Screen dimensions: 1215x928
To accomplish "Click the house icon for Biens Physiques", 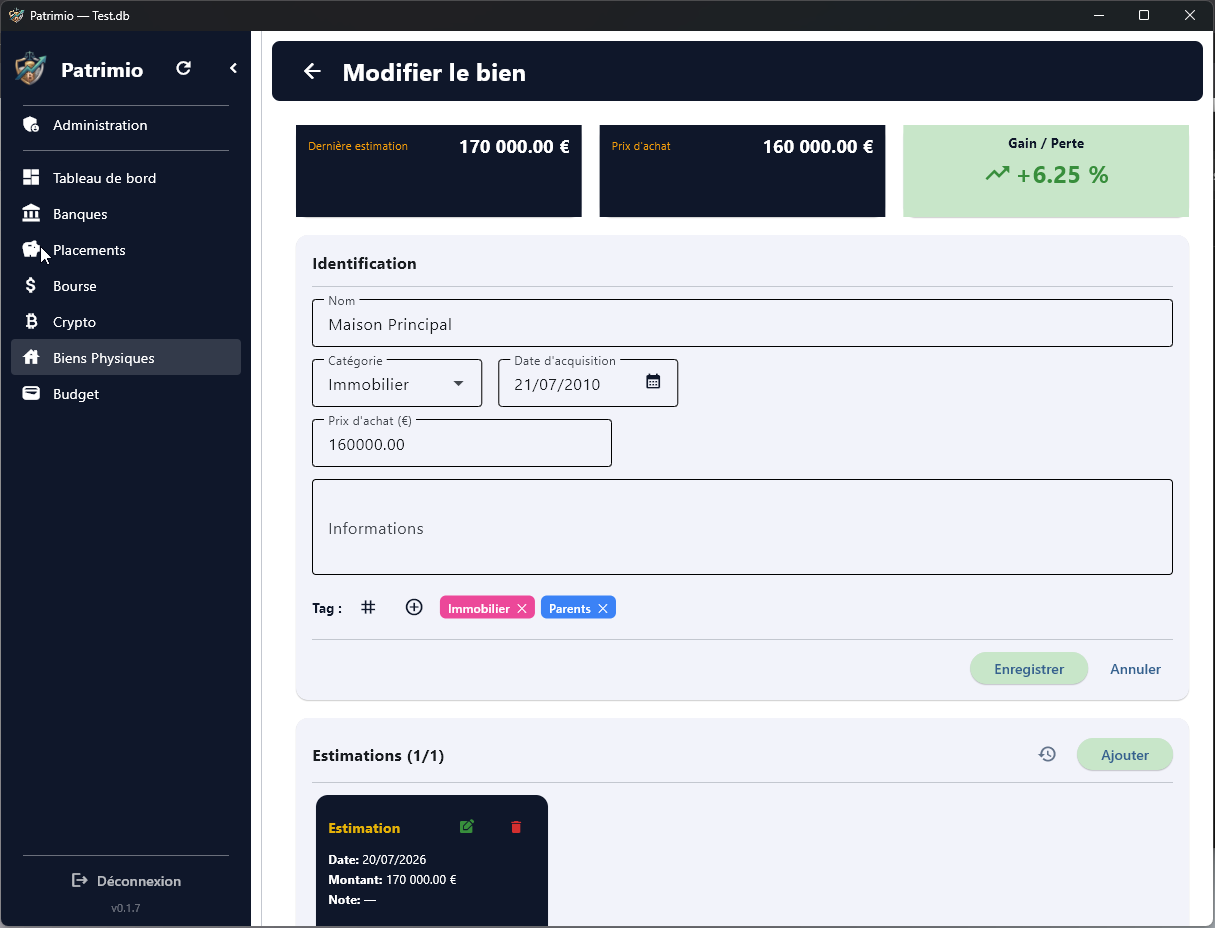I will click(x=31, y=358).
